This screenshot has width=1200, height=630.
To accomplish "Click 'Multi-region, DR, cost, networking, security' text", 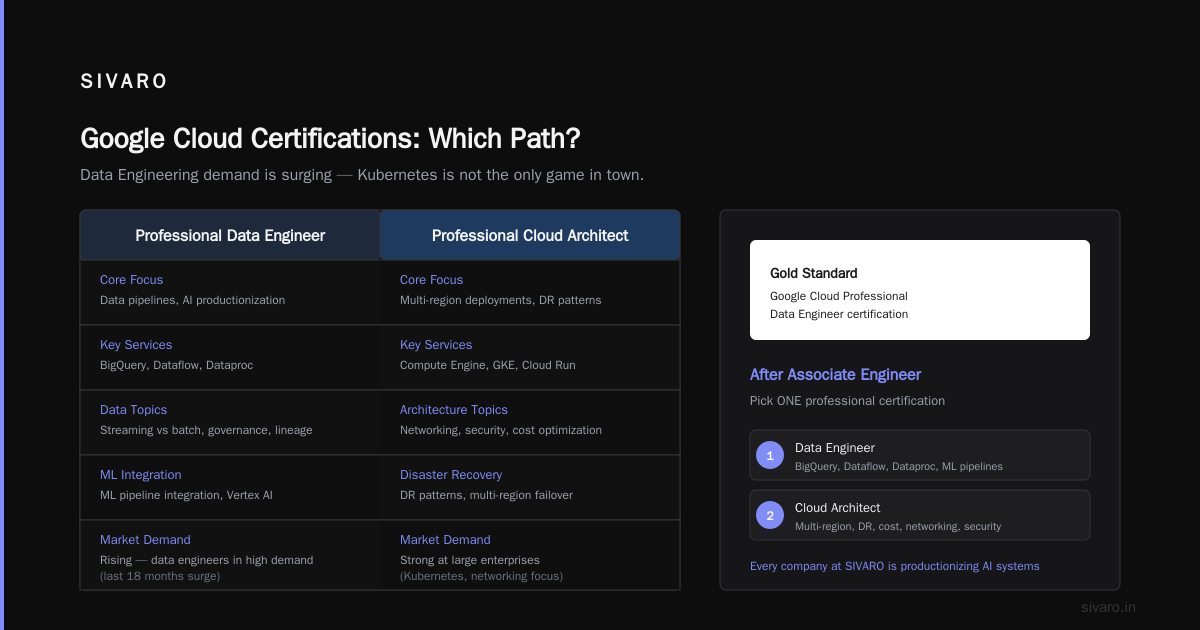I will 897,526.
